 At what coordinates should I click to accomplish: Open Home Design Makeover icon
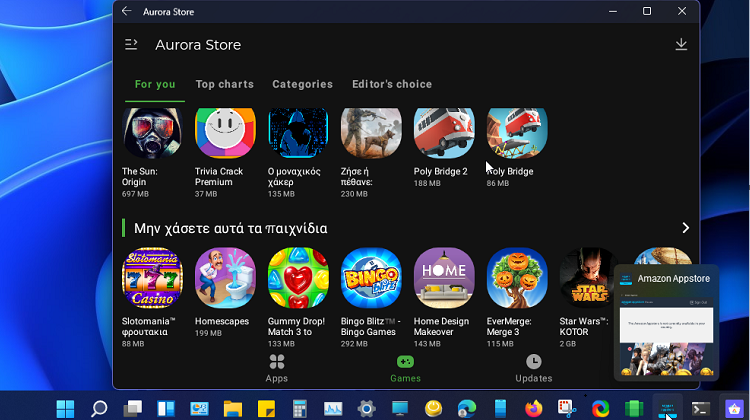(x=444, y=278)
